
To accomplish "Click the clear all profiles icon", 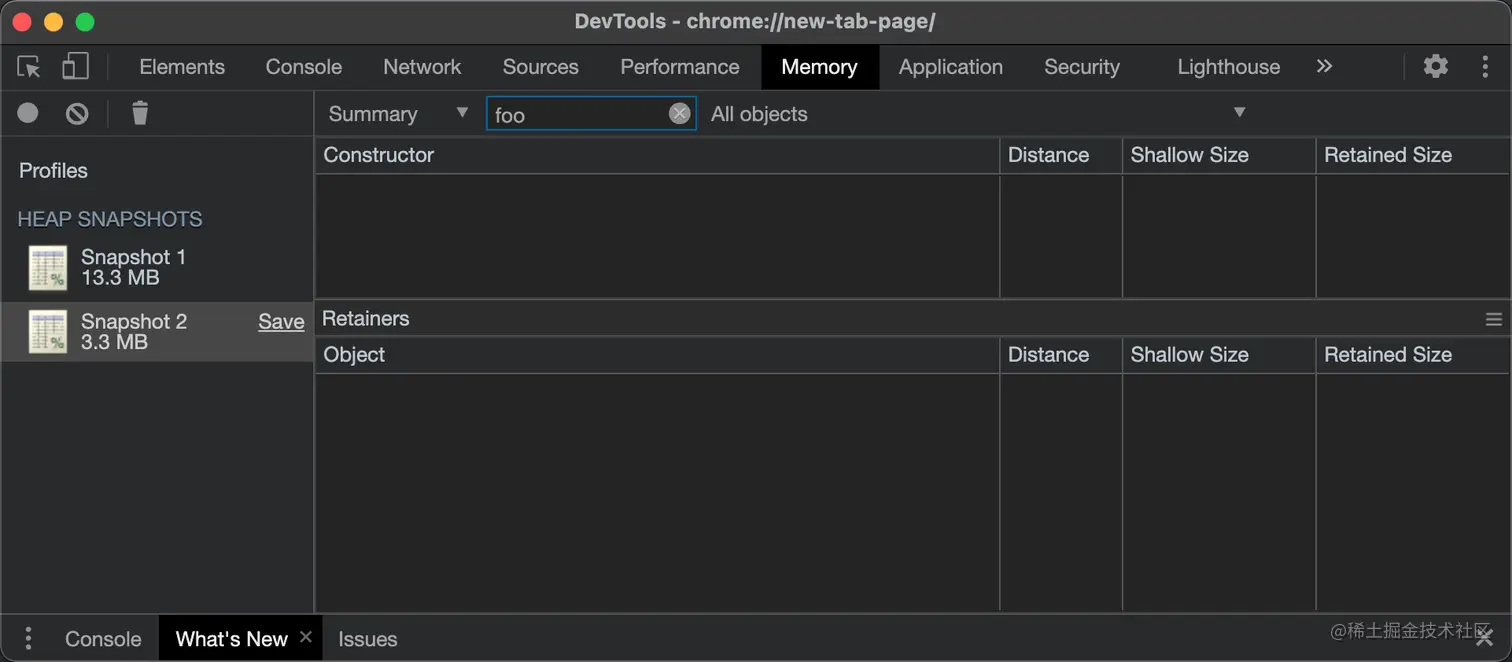I will coord(77,114).
